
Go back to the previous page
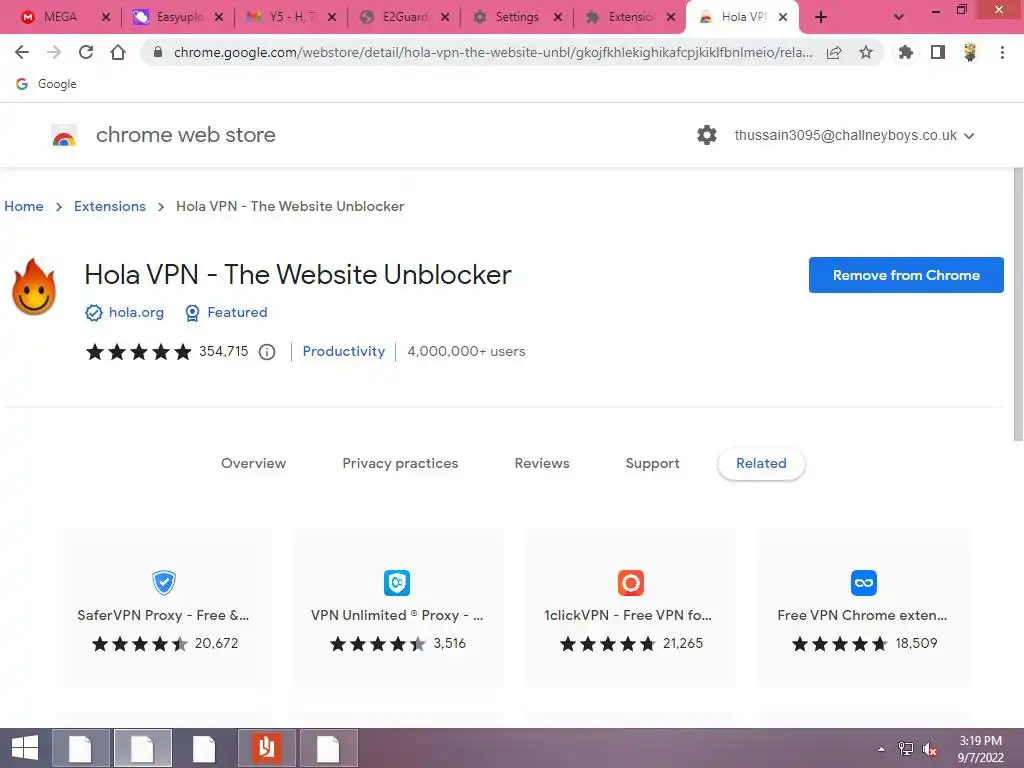pos(22,52)
